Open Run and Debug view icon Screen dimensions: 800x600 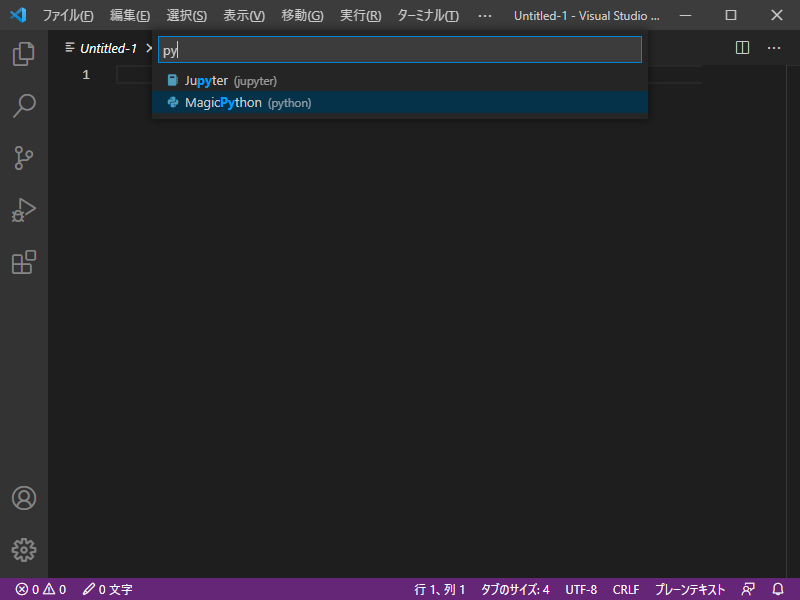pyautogui.click(x=23, y=210)
